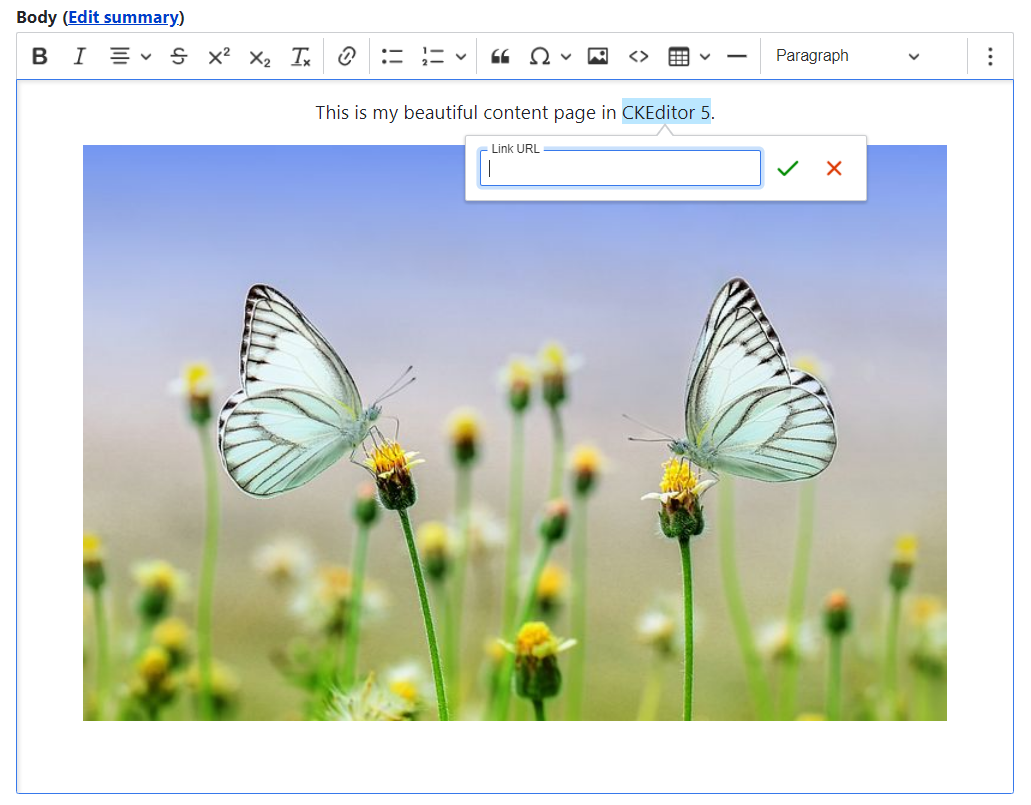This screenshot has width=1031, height=805.
Task: Open the Insert Image tool
Action: pyautogui.click(x=598, y=56)
